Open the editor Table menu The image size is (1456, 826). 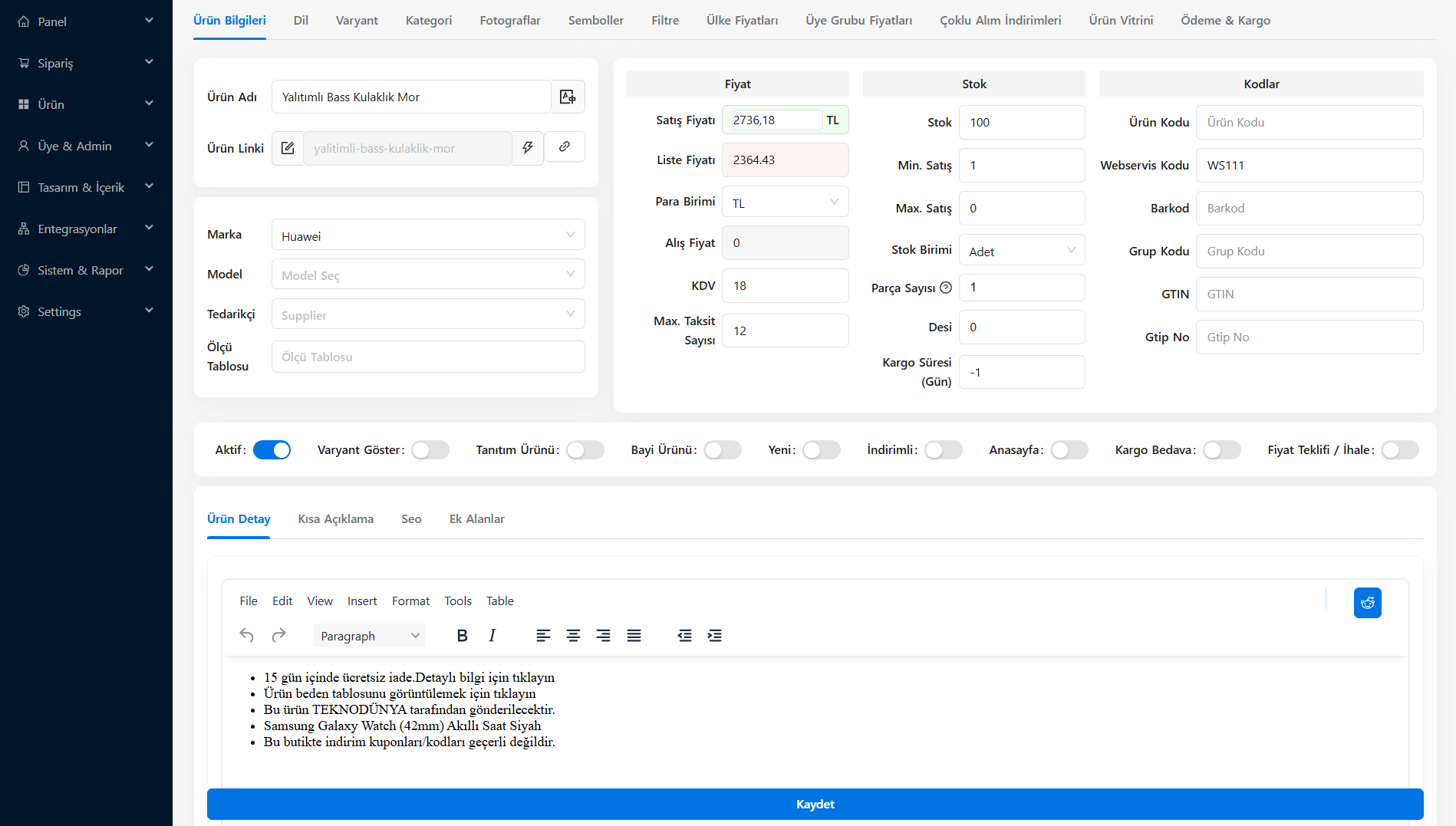pos(500,601)
